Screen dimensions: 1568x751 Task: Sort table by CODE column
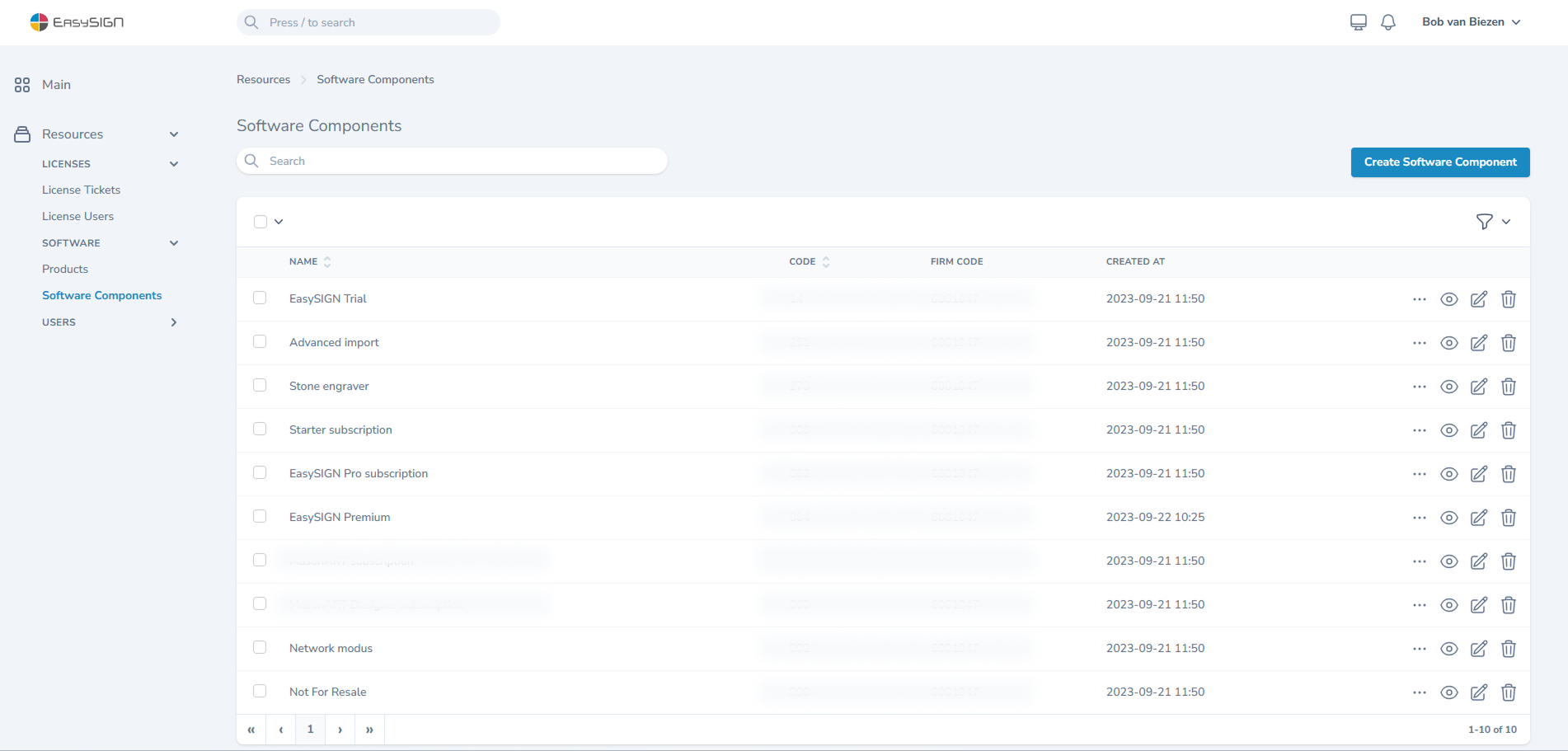[x=809, y=261]
